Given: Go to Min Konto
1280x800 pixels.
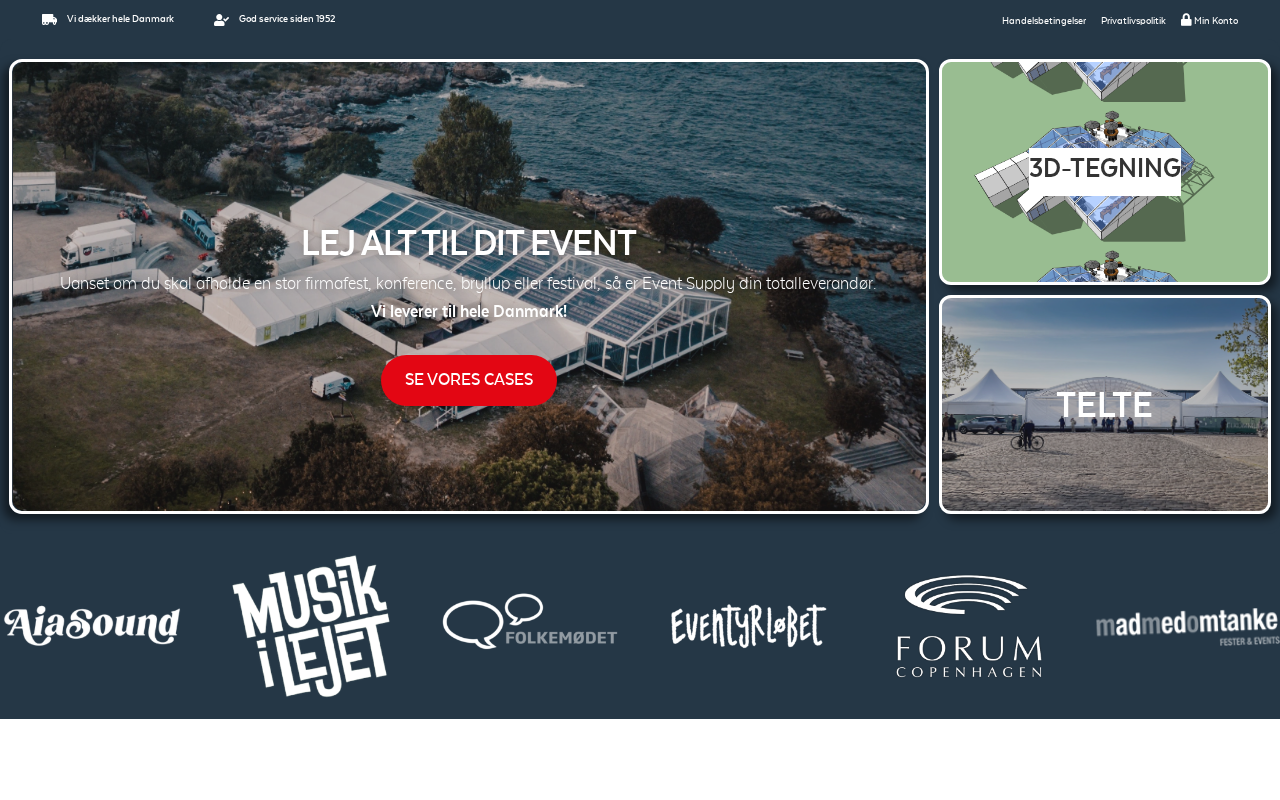Looking at the screenshot, I should 1216,21.
